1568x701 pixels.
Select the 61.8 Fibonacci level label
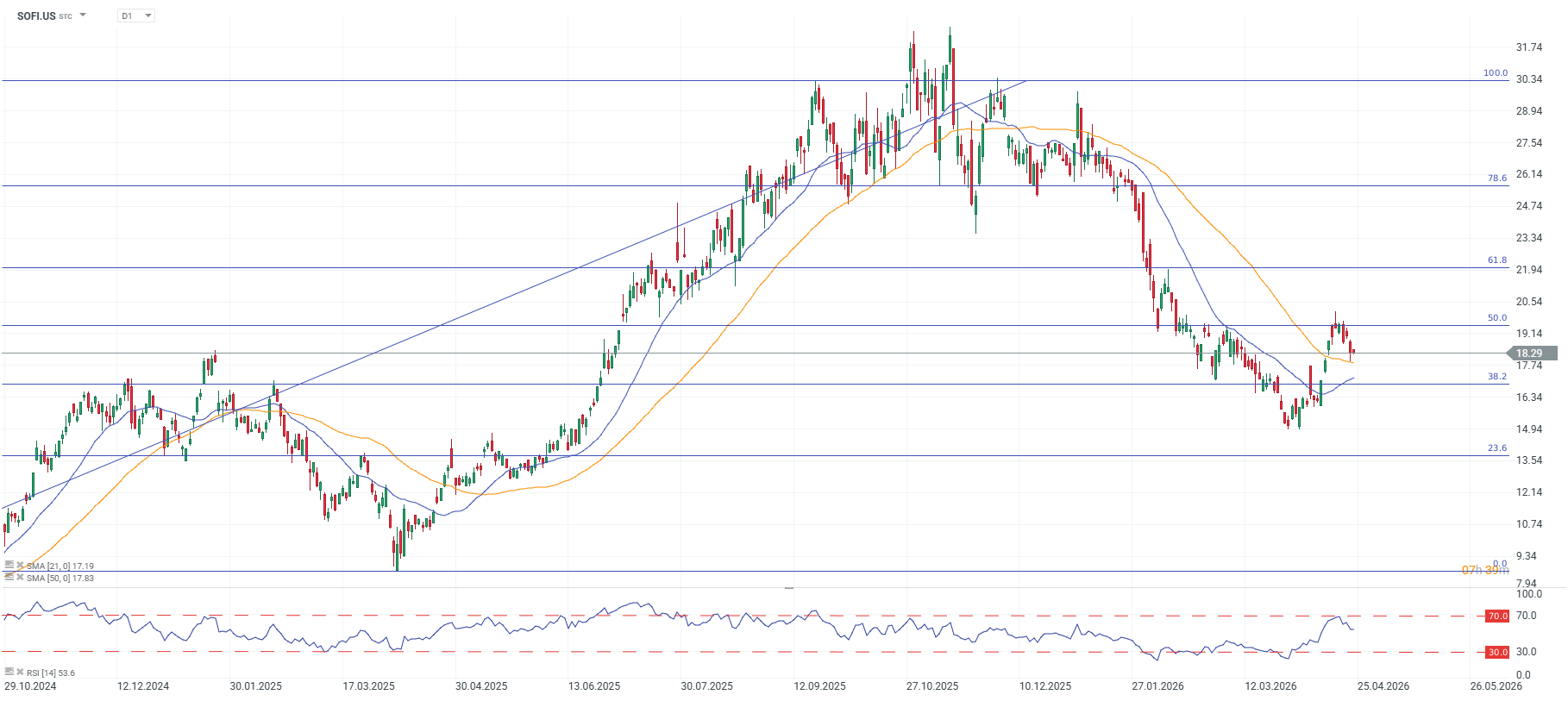click(1497, 260)
